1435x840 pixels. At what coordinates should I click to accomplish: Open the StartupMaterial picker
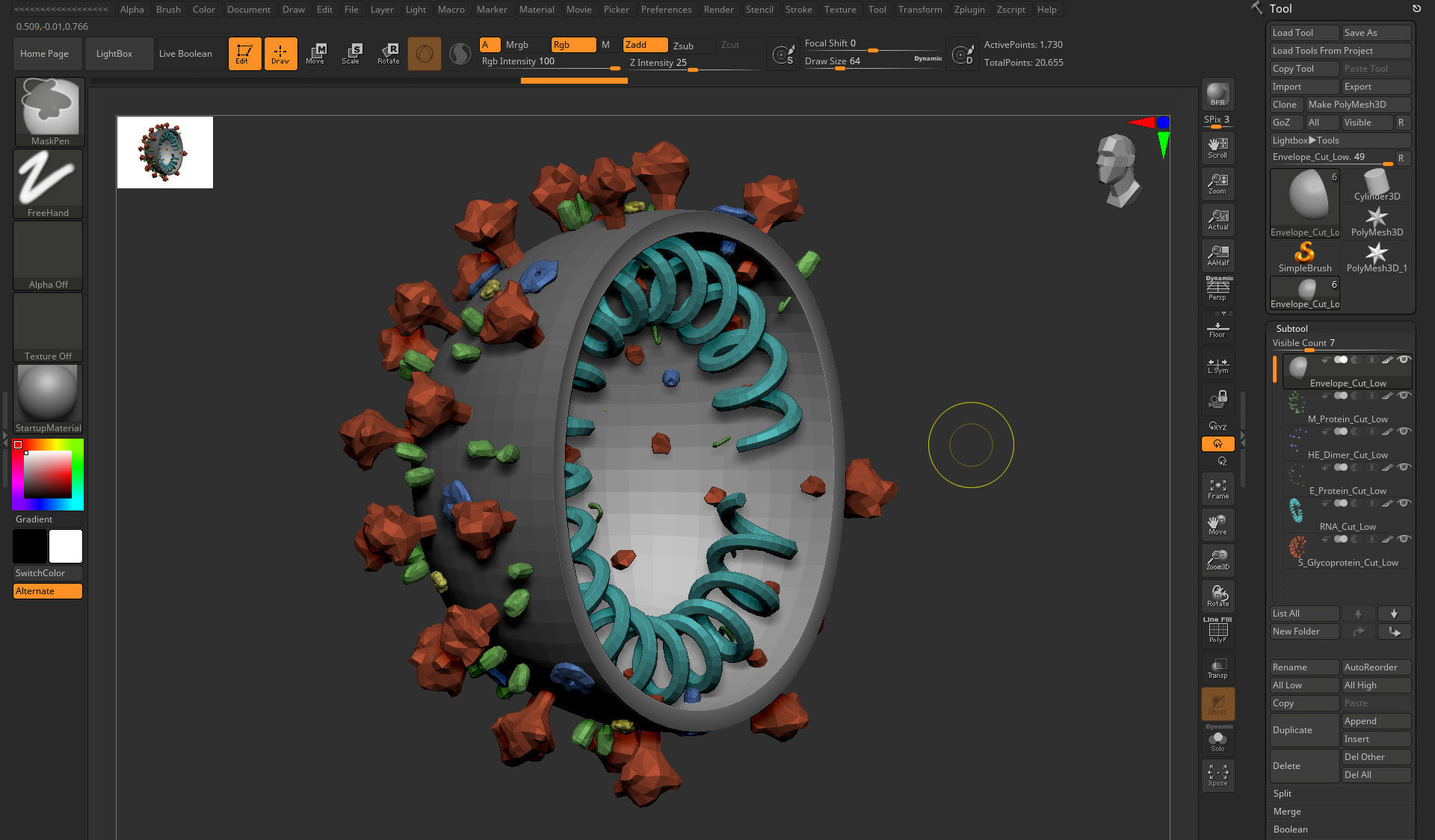click(x=49, y=399)
